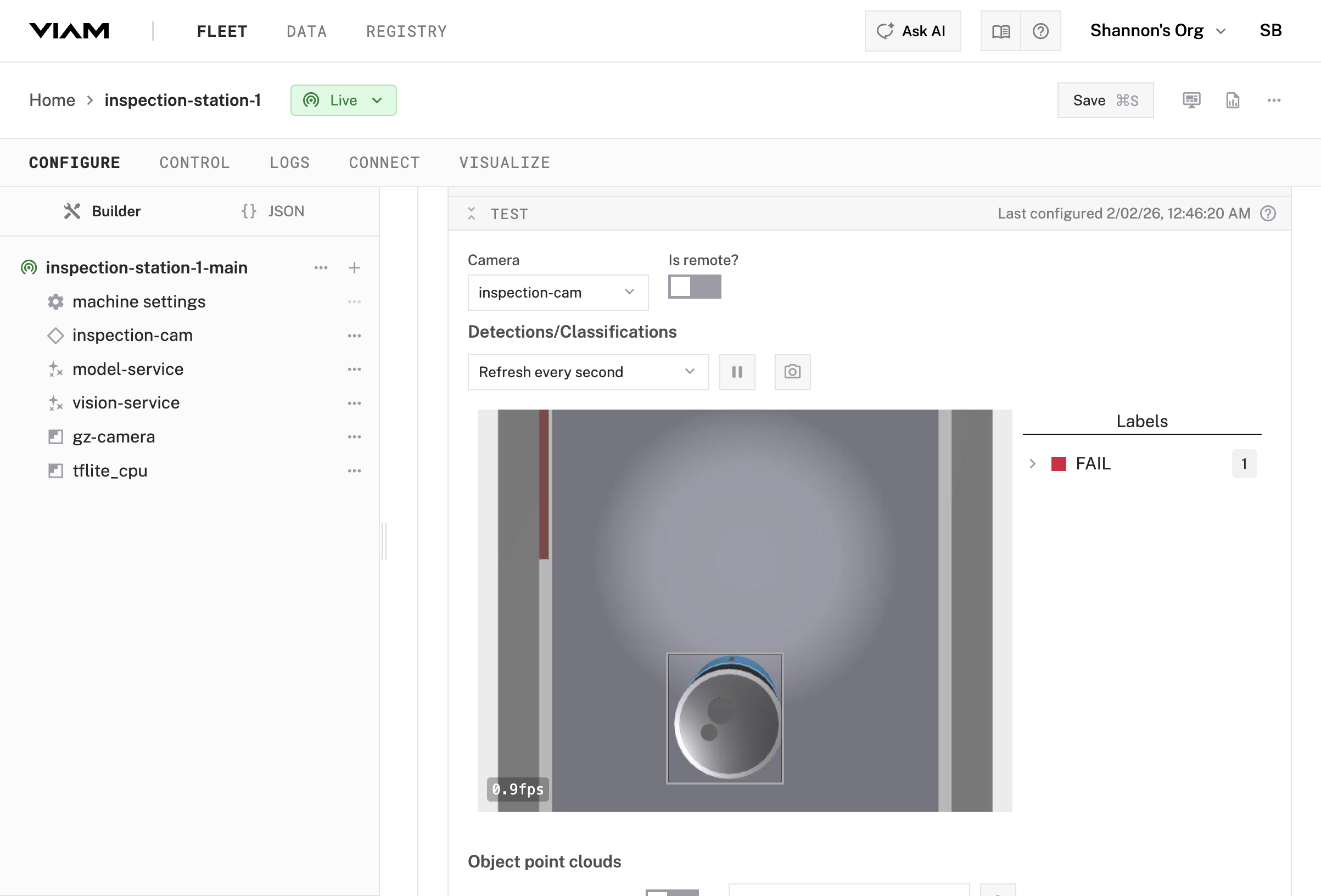This screenshot has height=896, width=1321.
Task: Switch to JSON configuration mode
Action: click(x=273, y=211)
